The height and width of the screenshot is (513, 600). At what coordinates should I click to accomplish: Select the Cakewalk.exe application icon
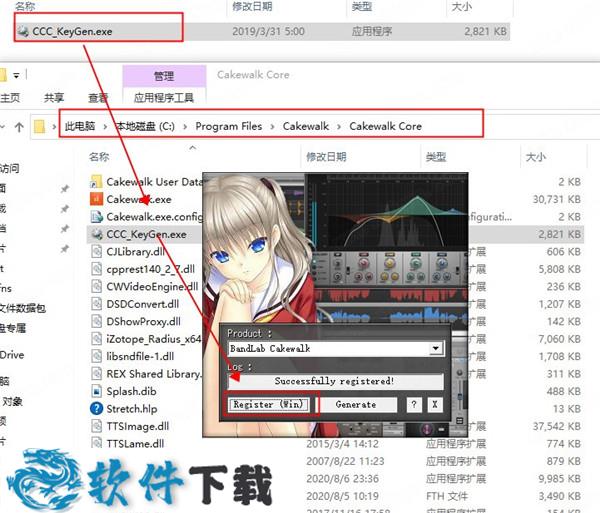point(96,199)
